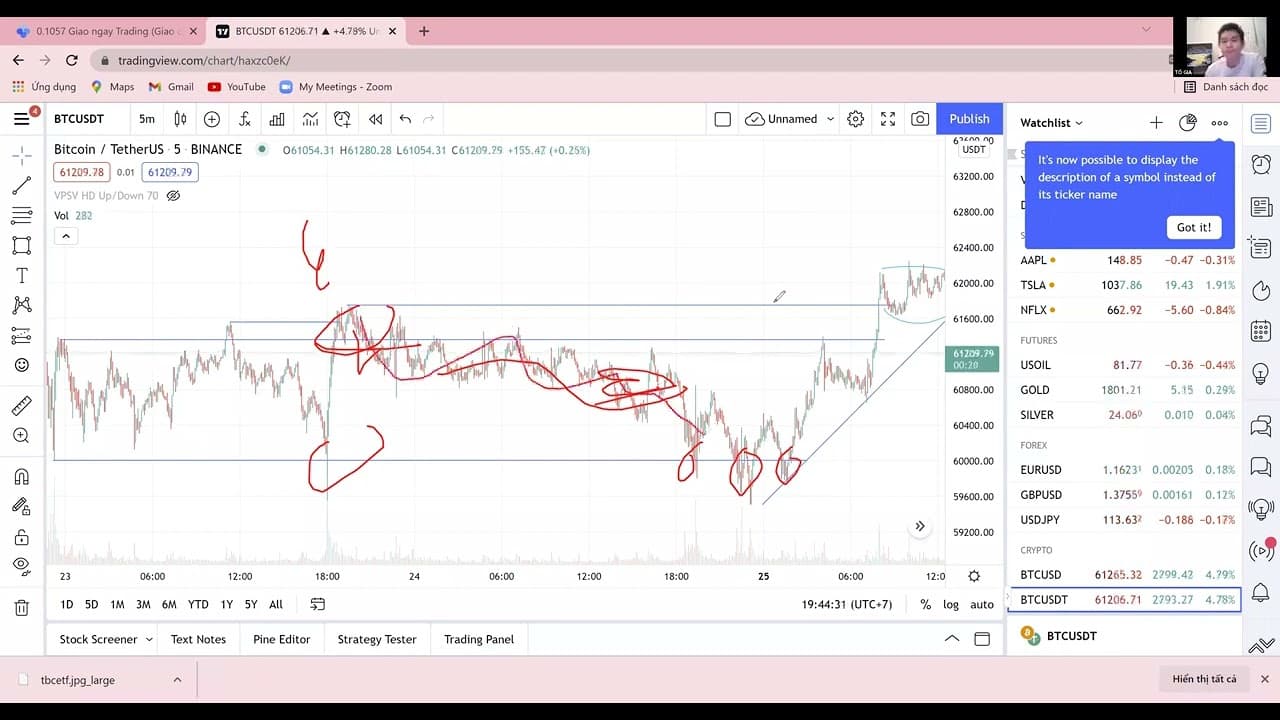
Task: Show the VPSV HD Up/Down indicator
Action: (x=173, y=196)
